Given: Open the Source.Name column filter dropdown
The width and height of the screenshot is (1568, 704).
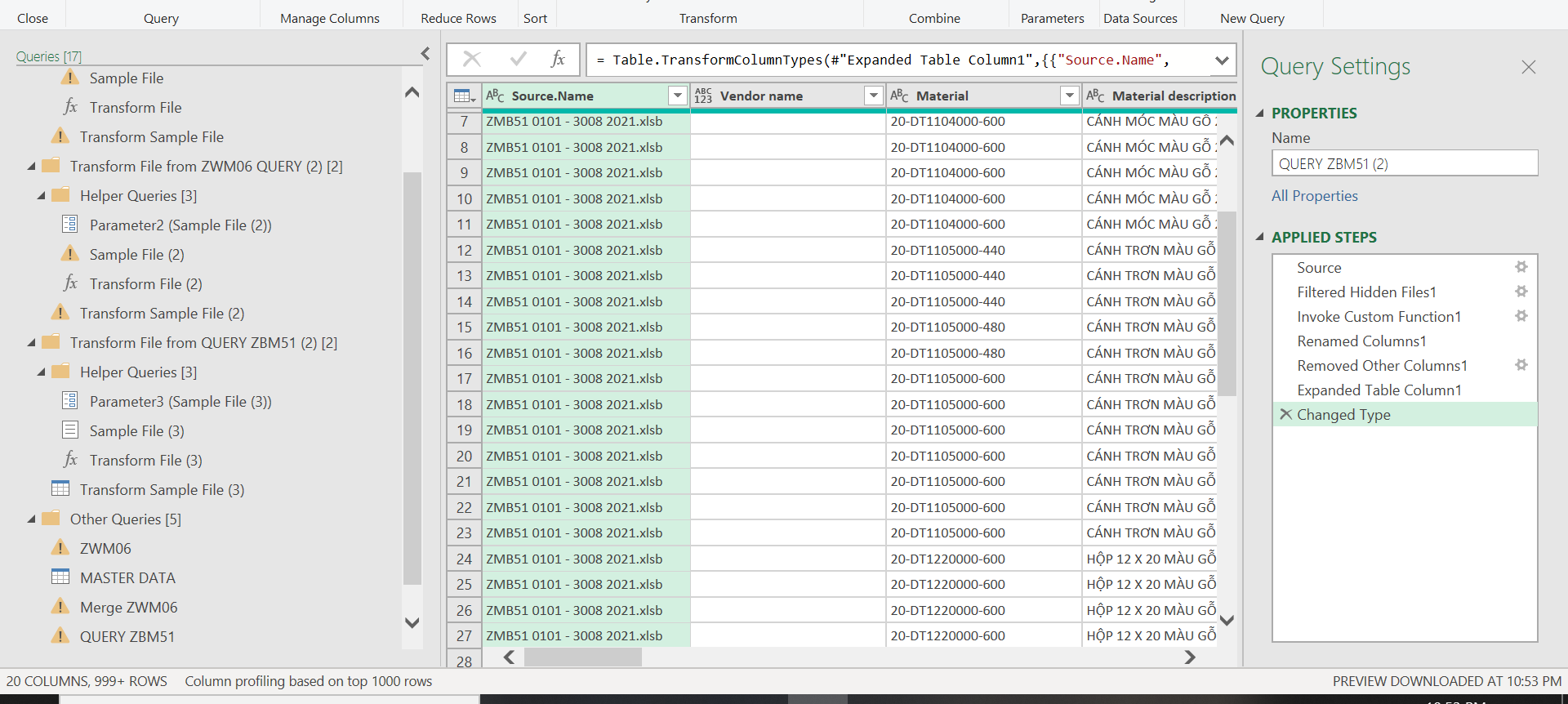Looking at the screenshot, I should click(x=677, y=96).
